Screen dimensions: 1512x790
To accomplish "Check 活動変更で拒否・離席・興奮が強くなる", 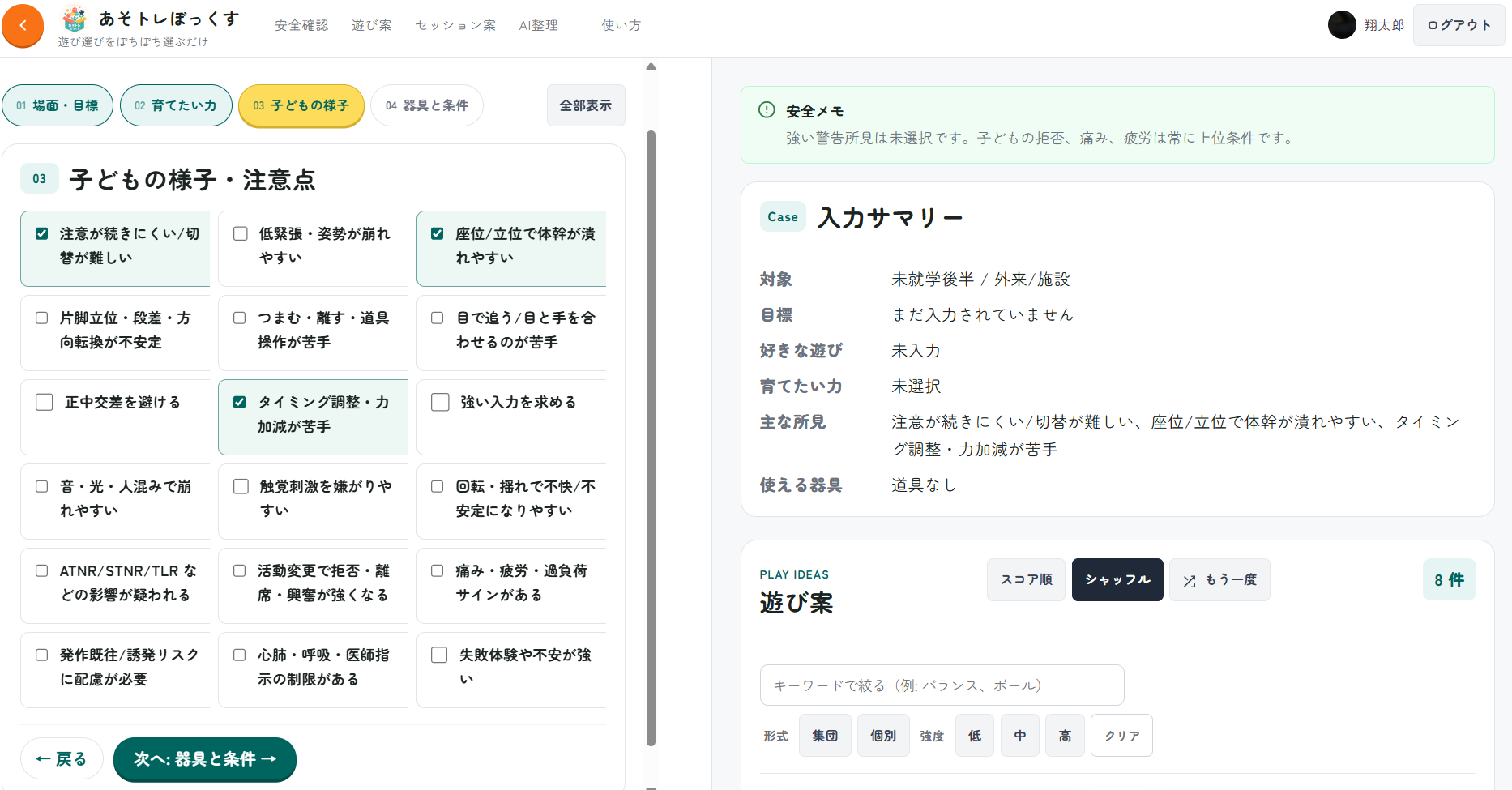I will point(240,571).
